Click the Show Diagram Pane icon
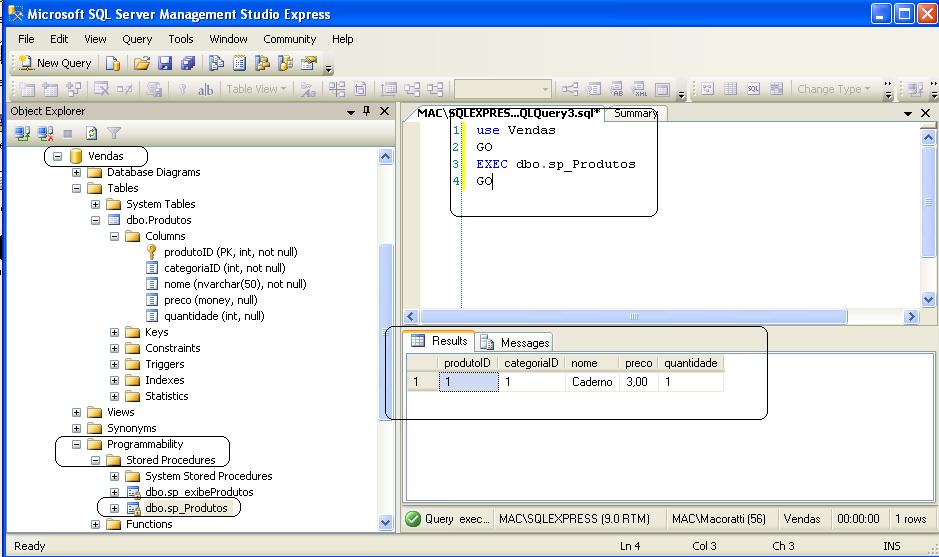This screenshot has height=557, width=939. tap(707, 89)
